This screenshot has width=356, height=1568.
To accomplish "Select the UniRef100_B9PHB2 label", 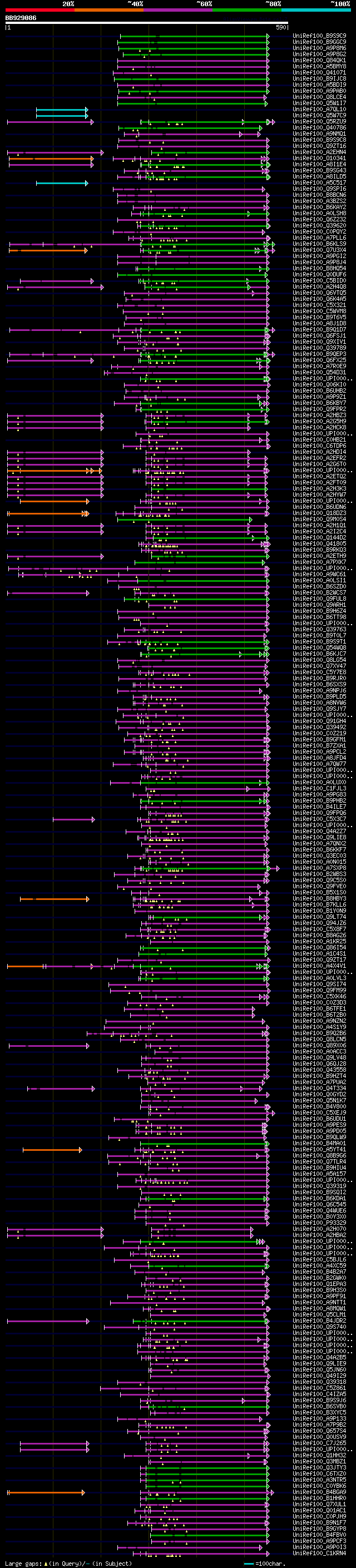I will pos(319,800).
